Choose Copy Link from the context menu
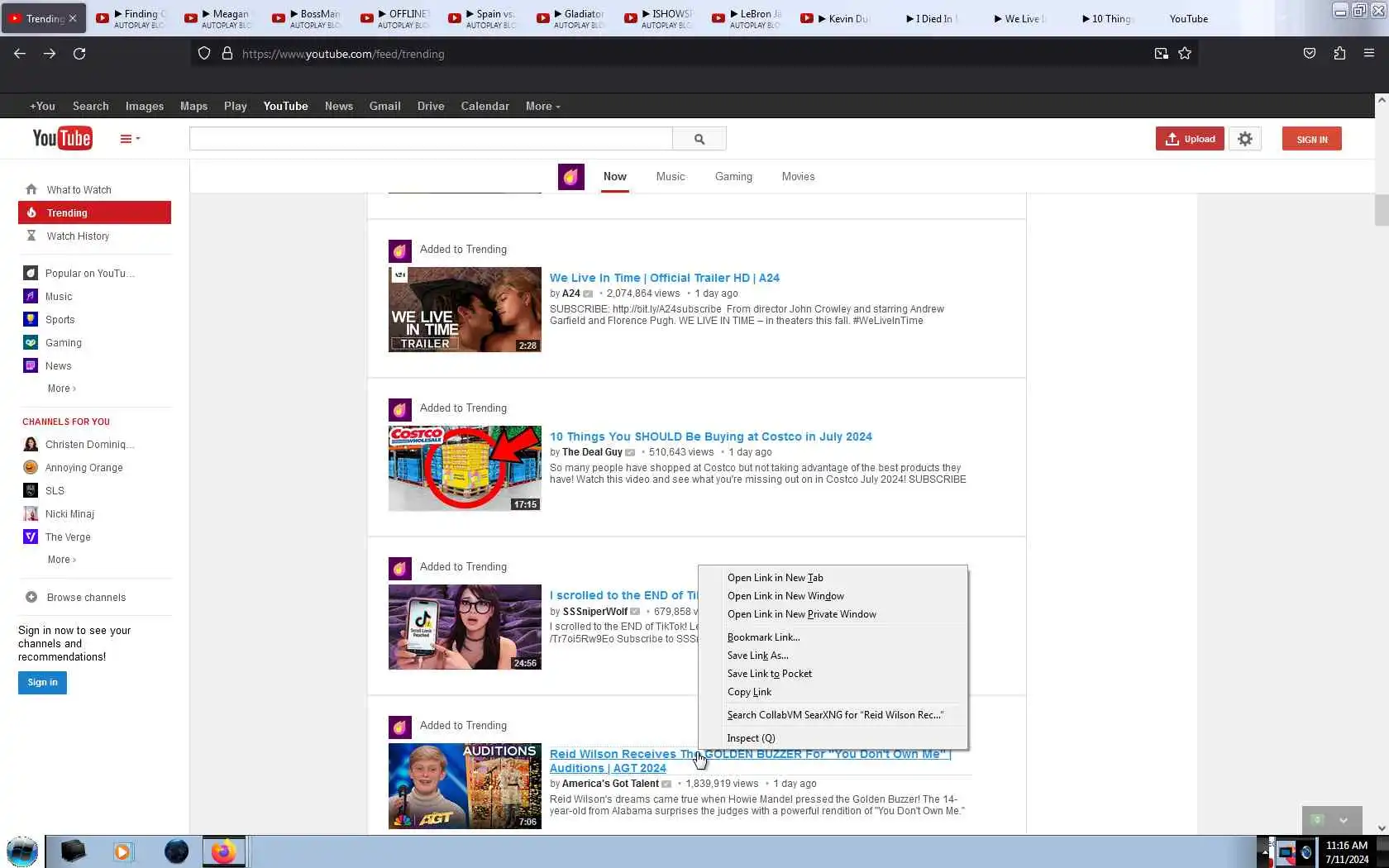This screenshot has height=868, width=1389. (833, 692)
